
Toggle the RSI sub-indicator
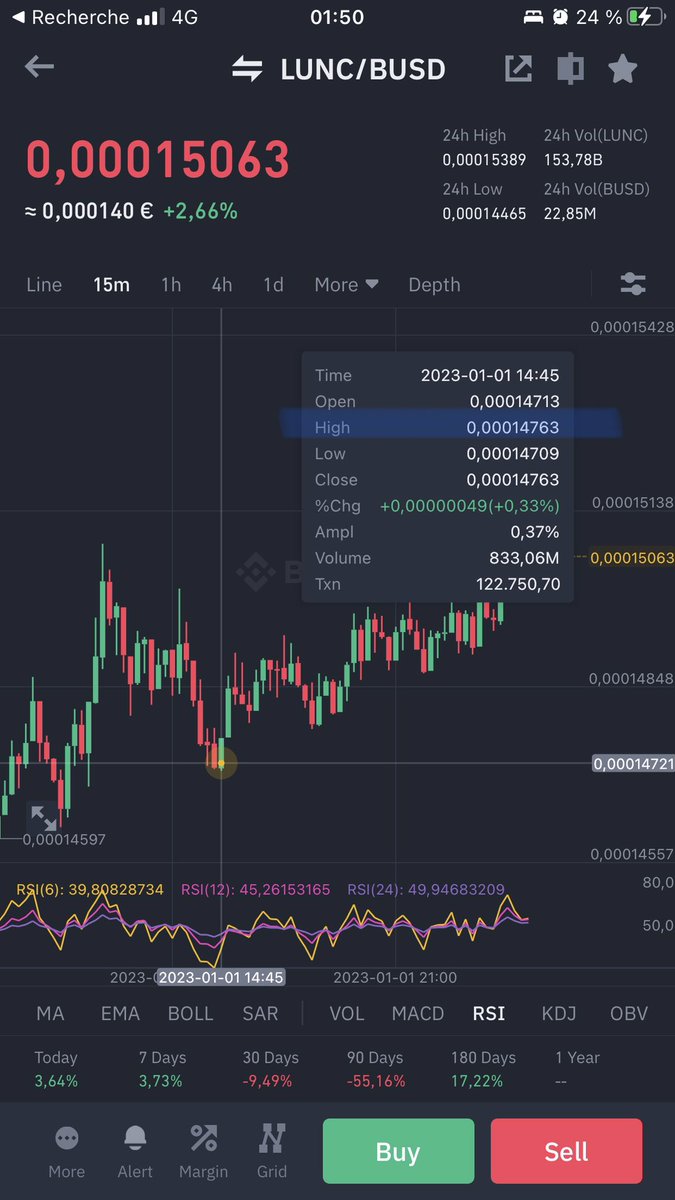click(489, 1013)
